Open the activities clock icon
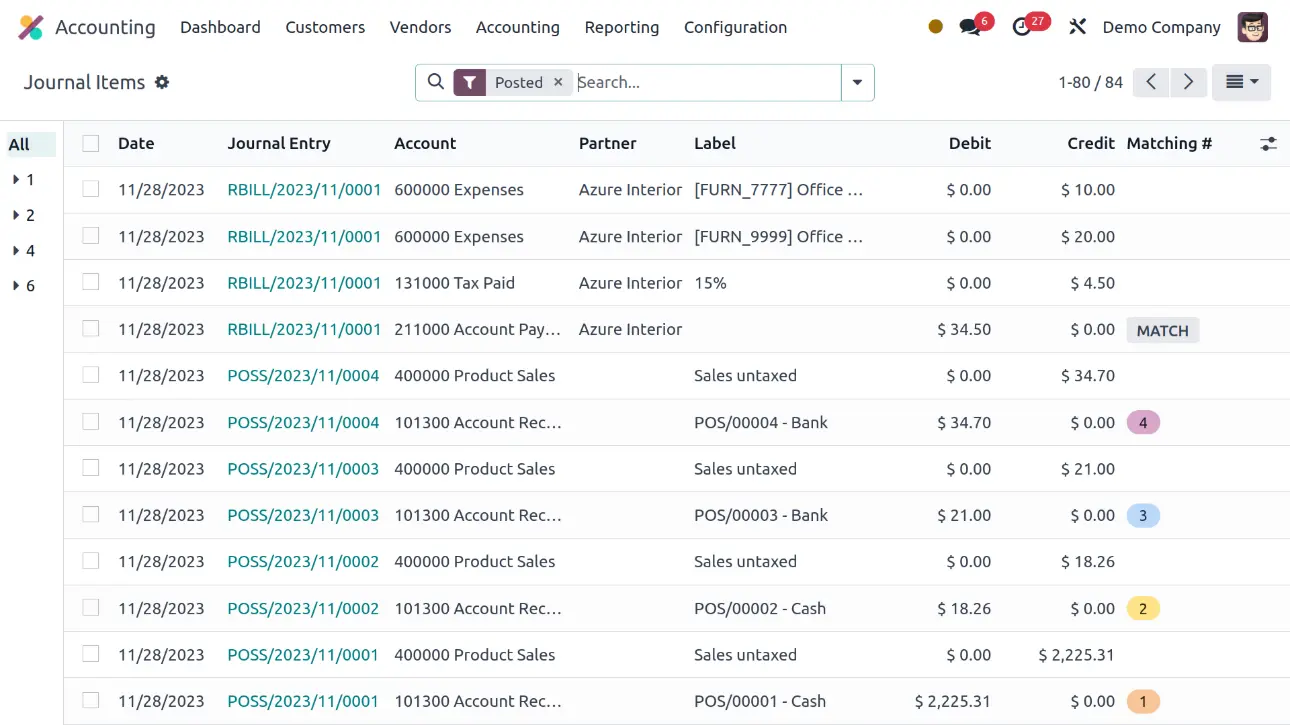1290x725 pixels. click(1022, 28)
